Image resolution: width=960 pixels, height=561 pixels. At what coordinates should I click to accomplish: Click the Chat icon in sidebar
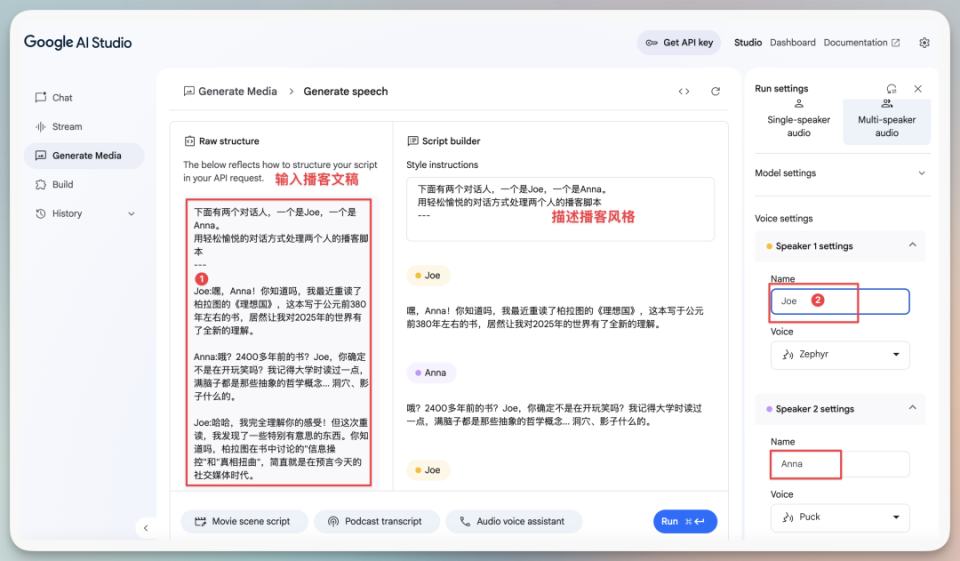tap(40, 97)
